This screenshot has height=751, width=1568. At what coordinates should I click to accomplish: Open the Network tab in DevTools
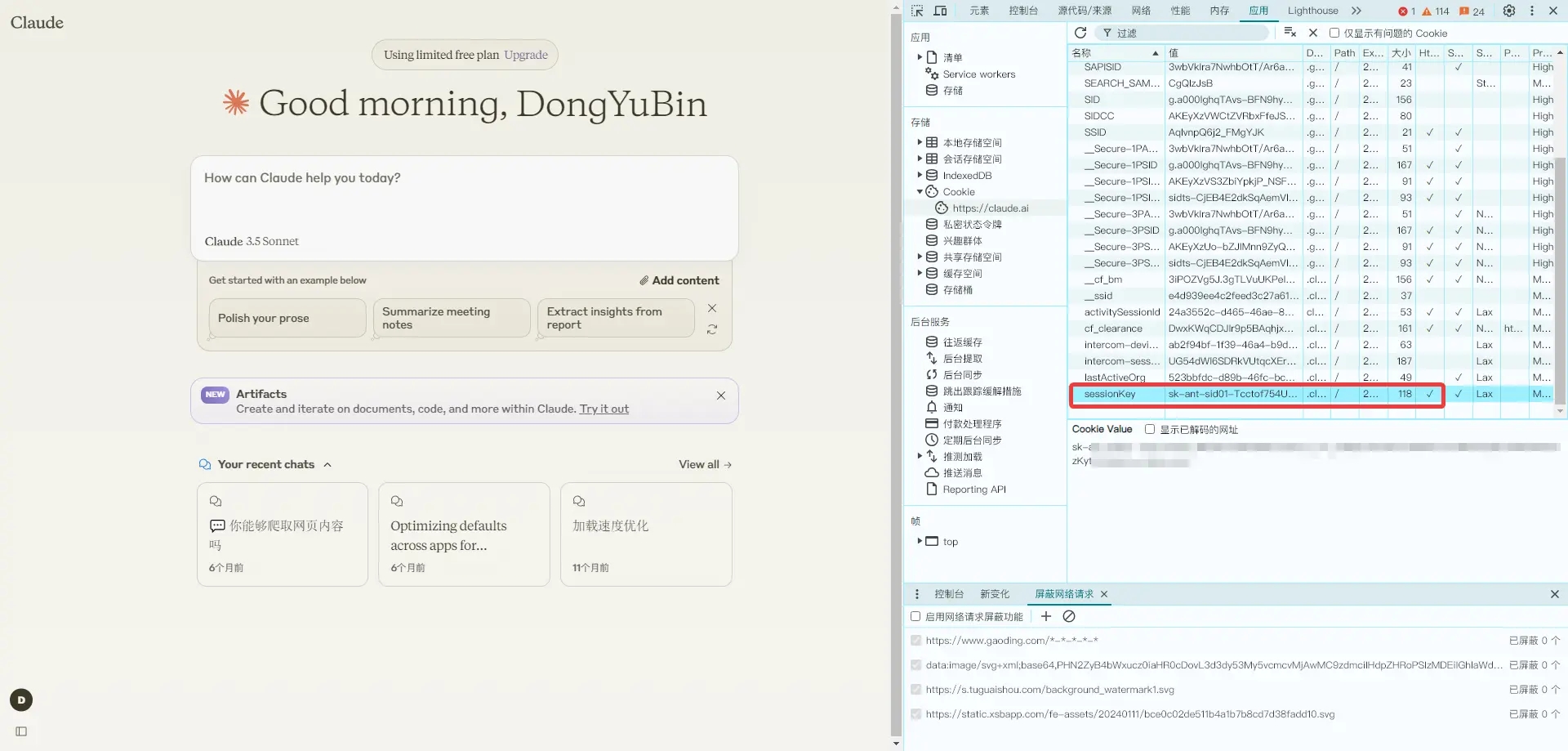tap(1141, 11)
